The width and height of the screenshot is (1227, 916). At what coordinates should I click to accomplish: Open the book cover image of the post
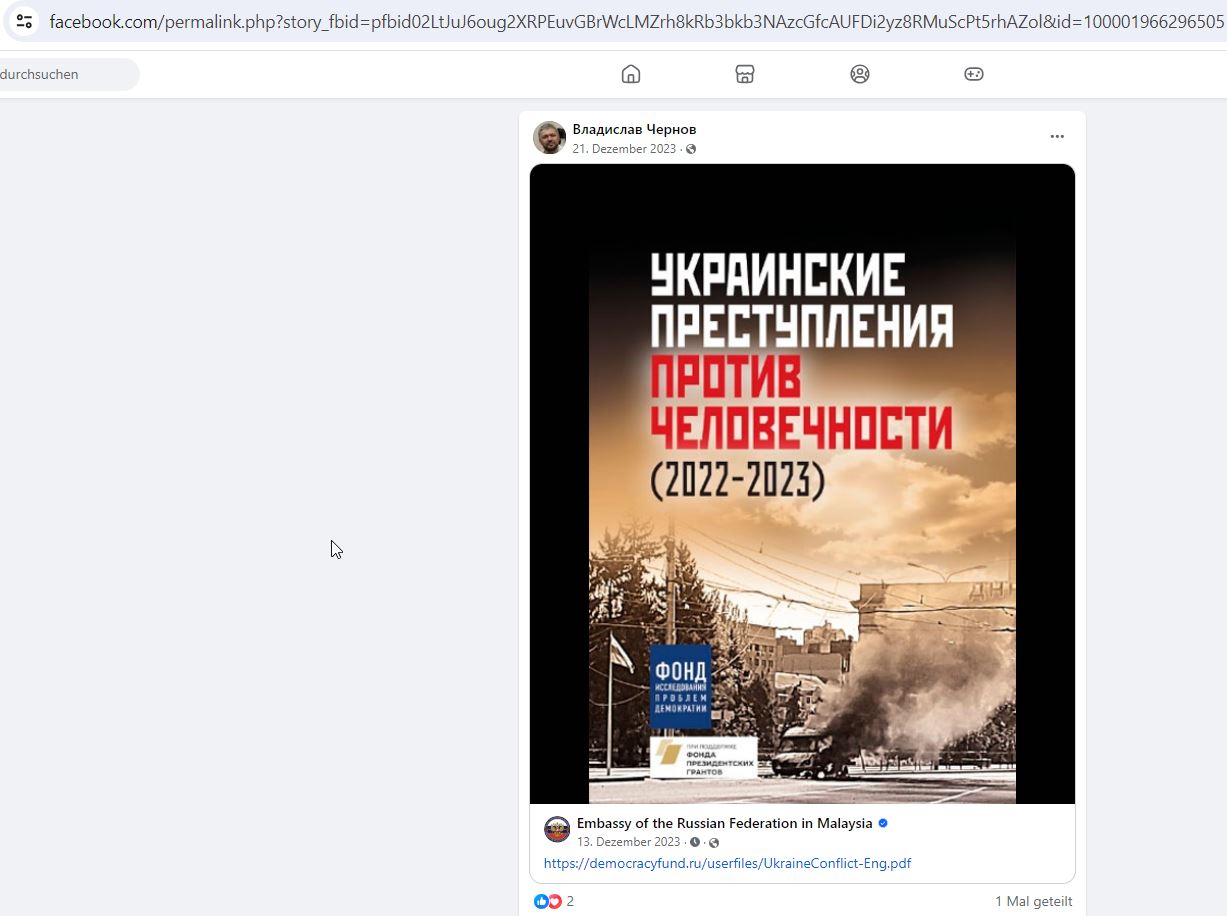click(802, 484)
